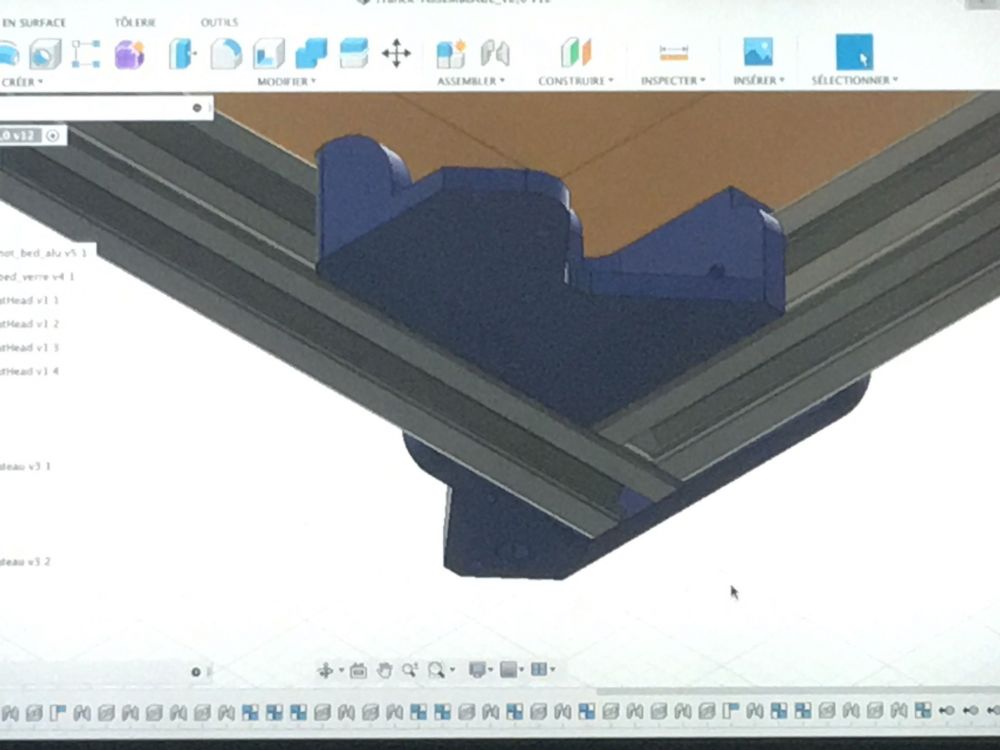Switch to the OUTILS tab

219,22
